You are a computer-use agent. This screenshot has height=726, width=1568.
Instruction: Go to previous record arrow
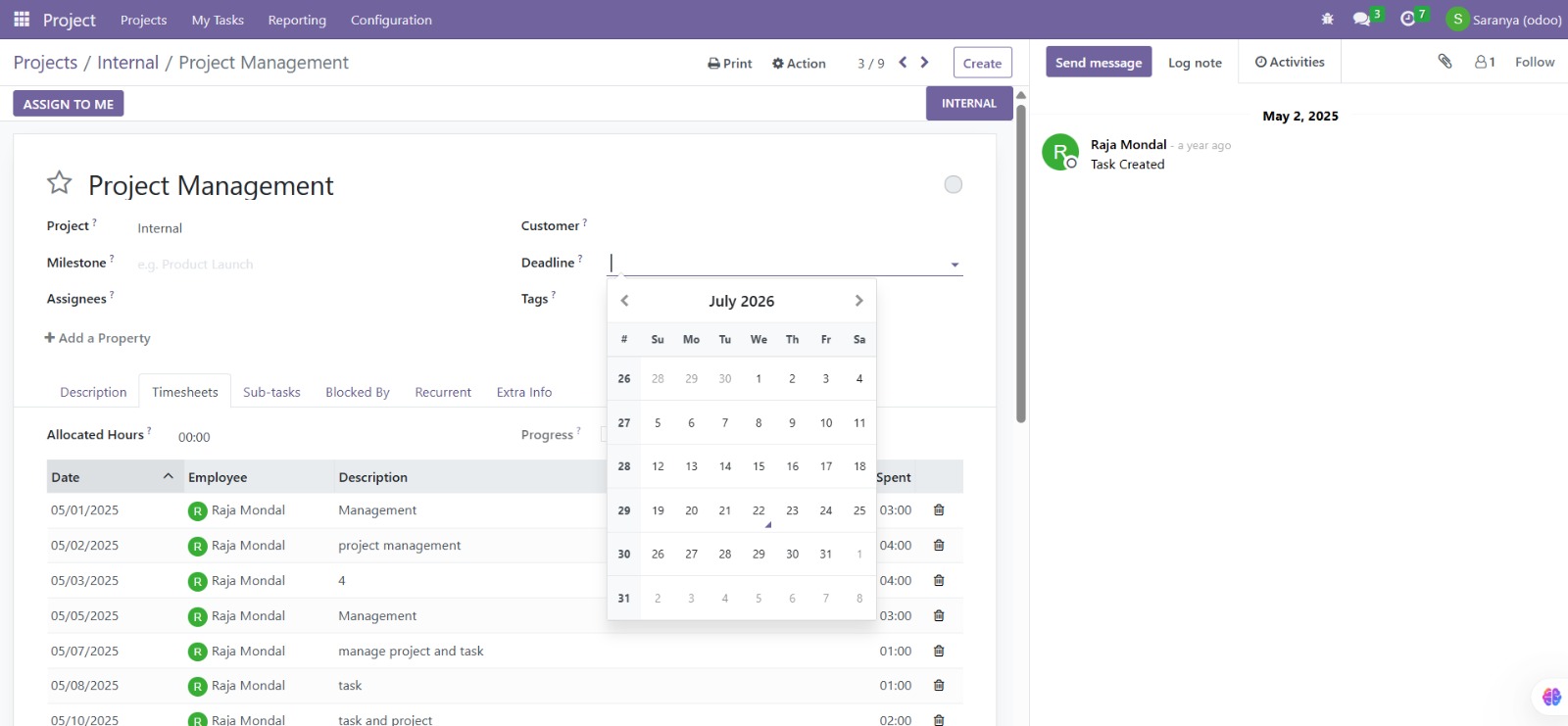tap(903, 63)
